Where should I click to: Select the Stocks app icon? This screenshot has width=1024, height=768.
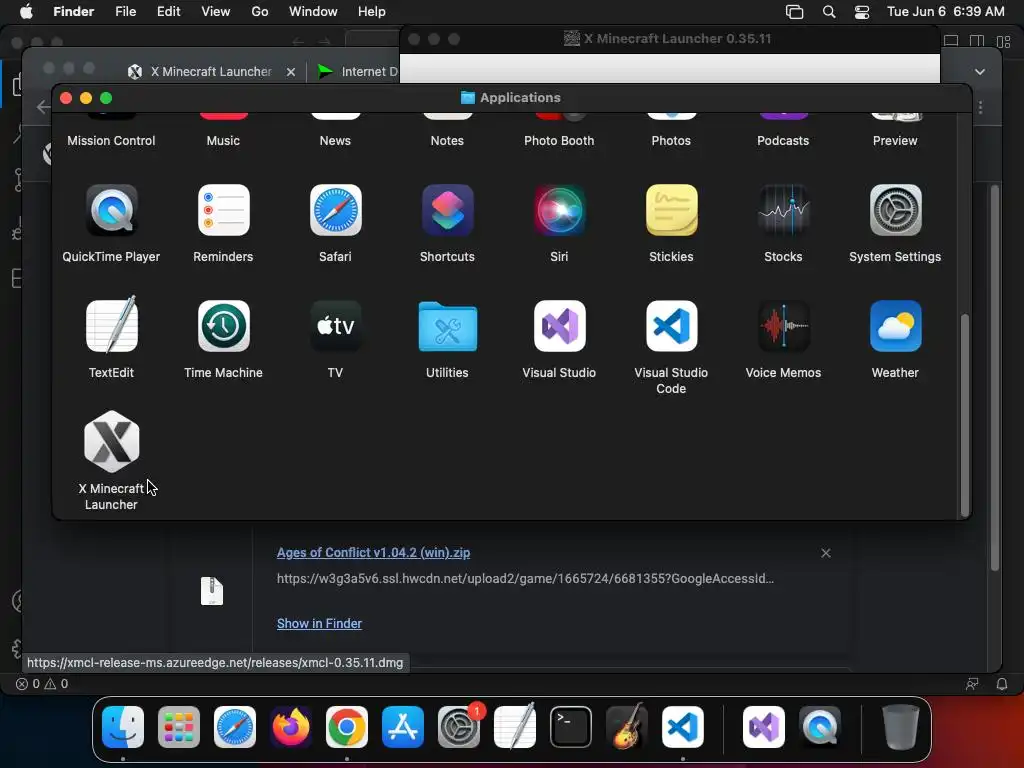coord(784,210)
